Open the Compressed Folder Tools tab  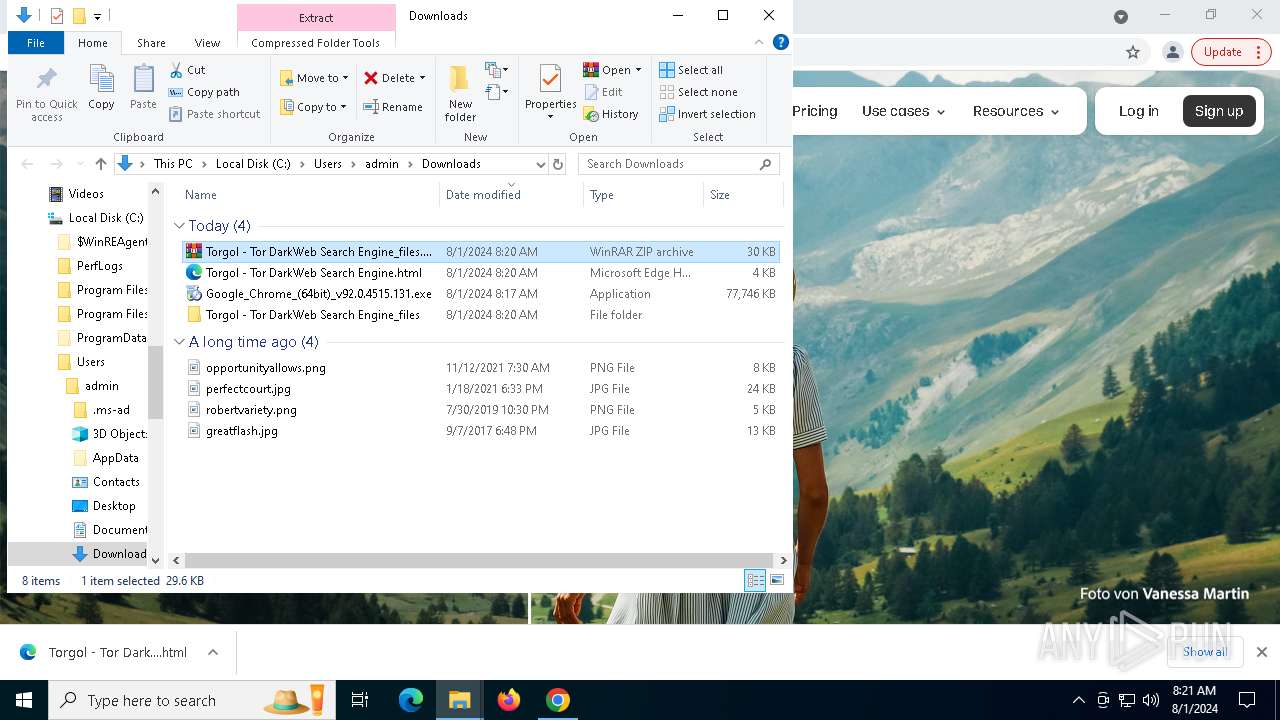coord(316,43)
